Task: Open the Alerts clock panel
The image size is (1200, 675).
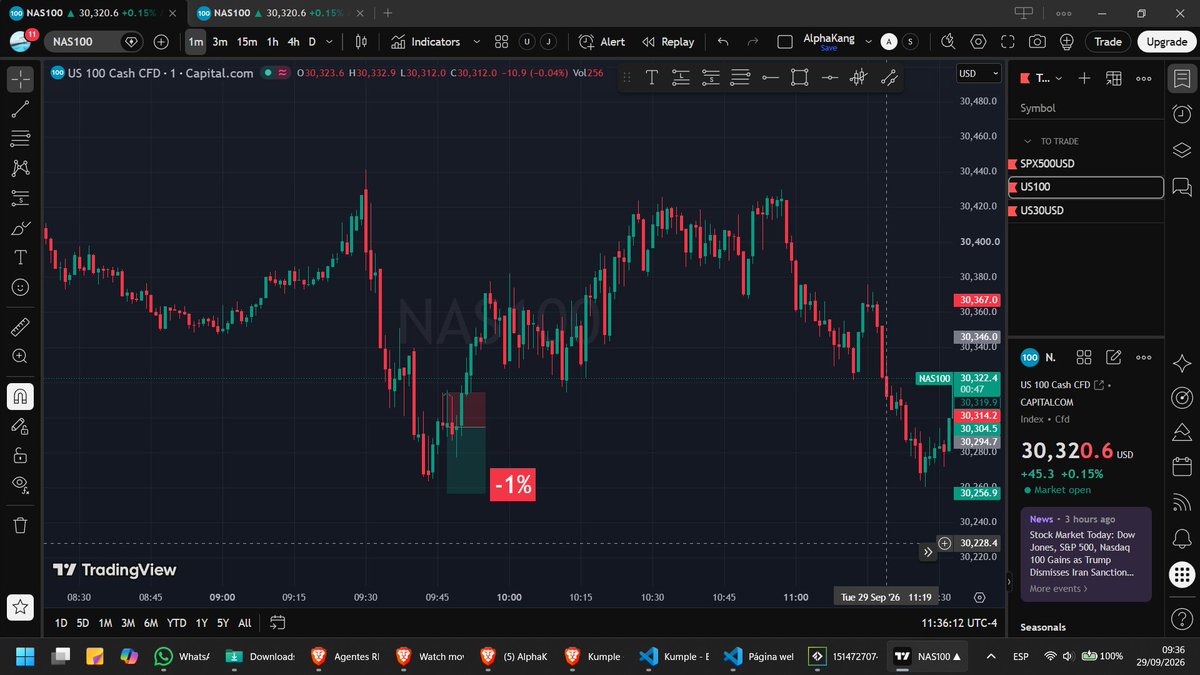Action: [x=1182, y=113]
